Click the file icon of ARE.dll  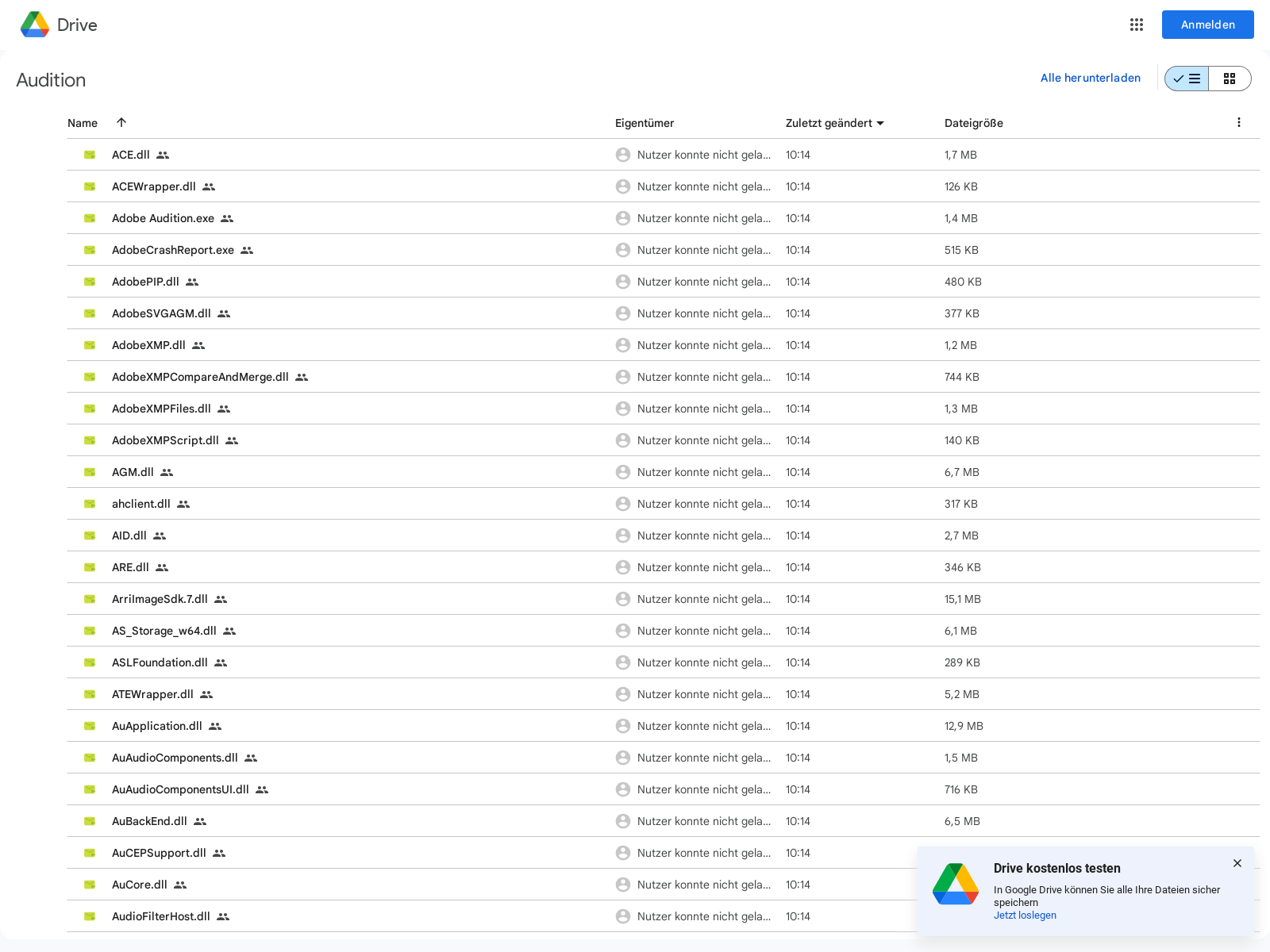tap(90, 567)
